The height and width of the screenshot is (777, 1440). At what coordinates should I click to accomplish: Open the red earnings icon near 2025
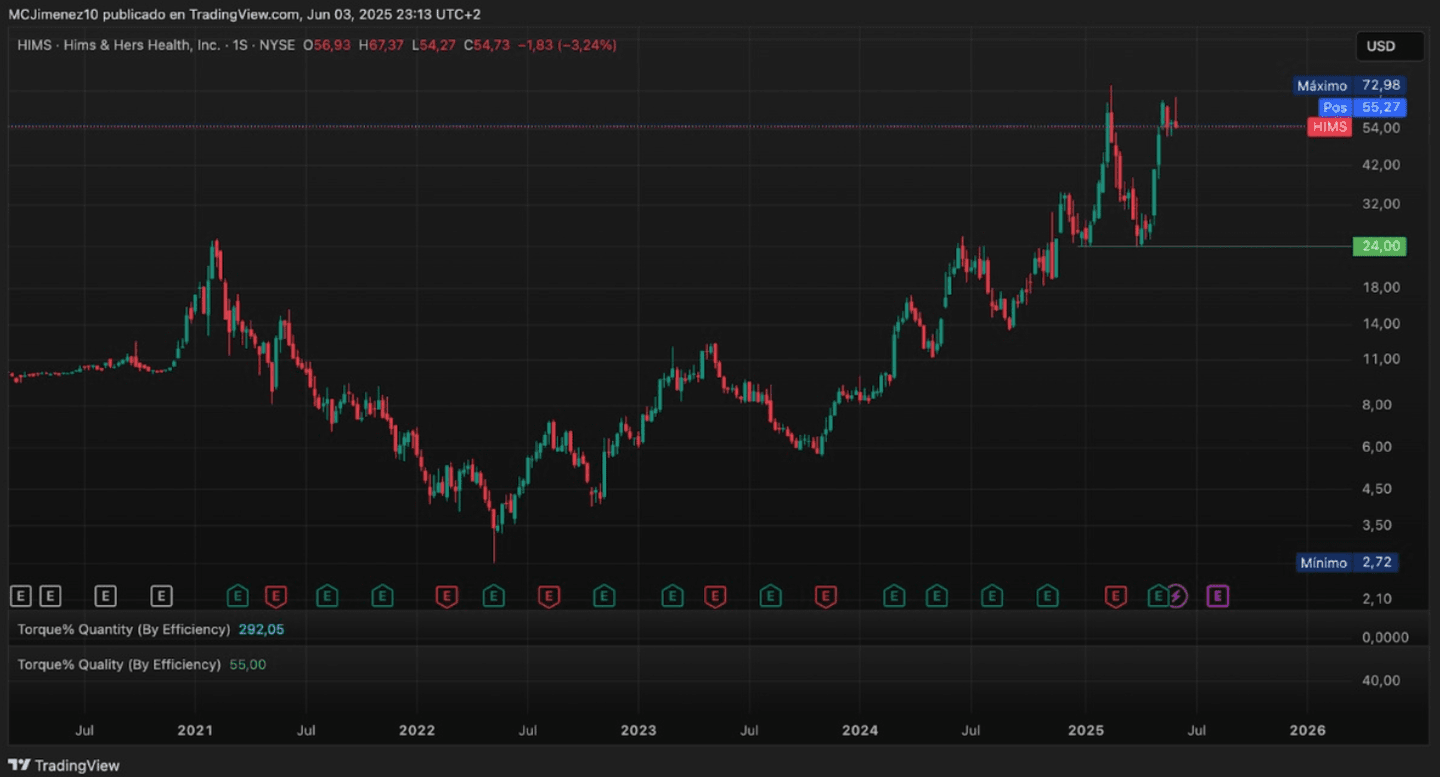pos(1115,595)
